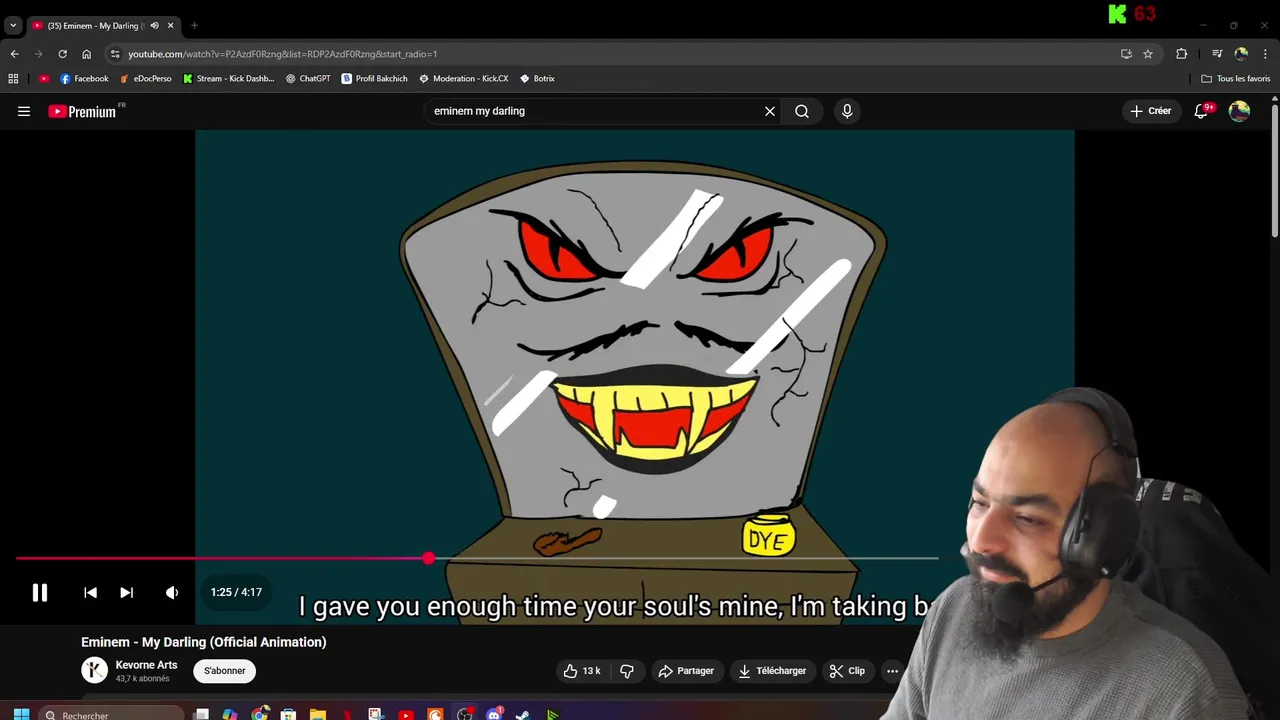Screen dimensions: 1280x720
Task: Like the video (13 k)
Action: pos(582,671)
